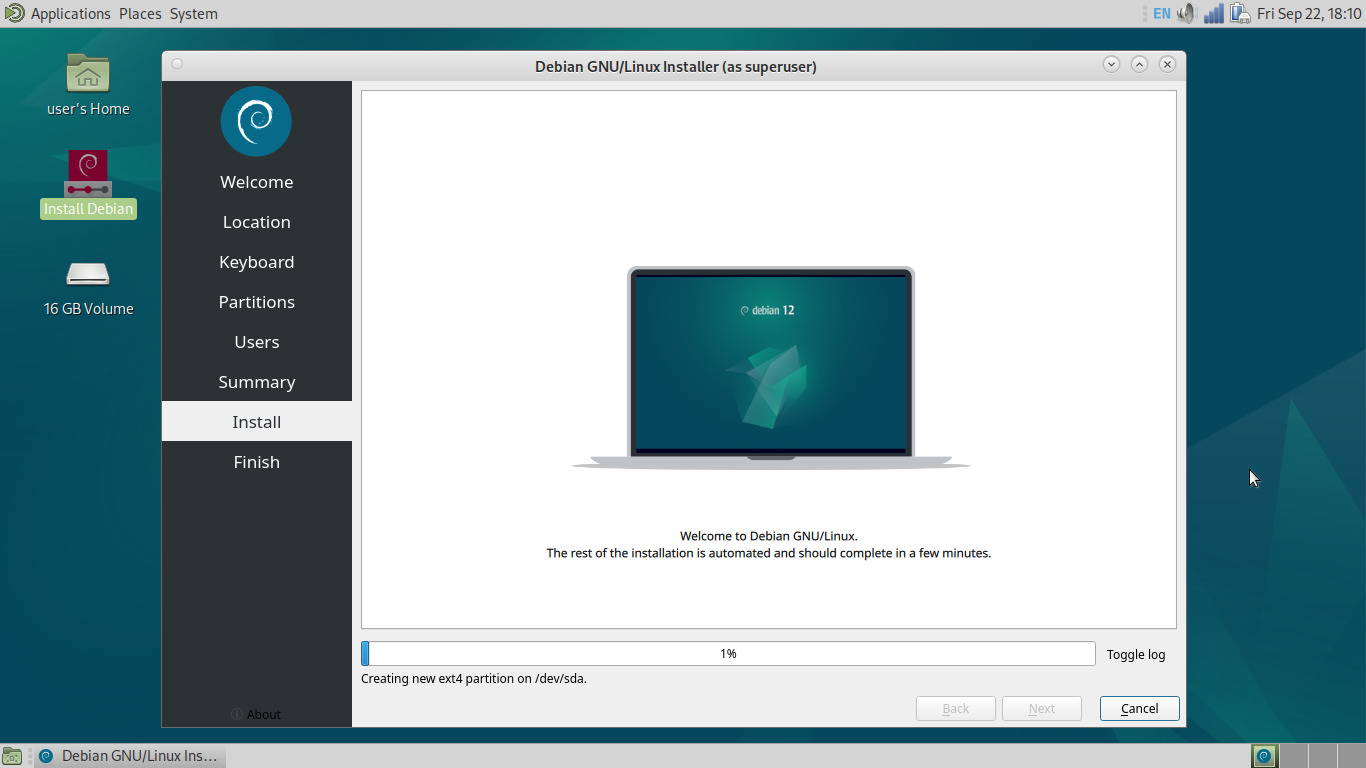1366x768 pixels.
Task: Click 'Welcome to Debian GNU/Linux.' text
Action: point(769,536)
